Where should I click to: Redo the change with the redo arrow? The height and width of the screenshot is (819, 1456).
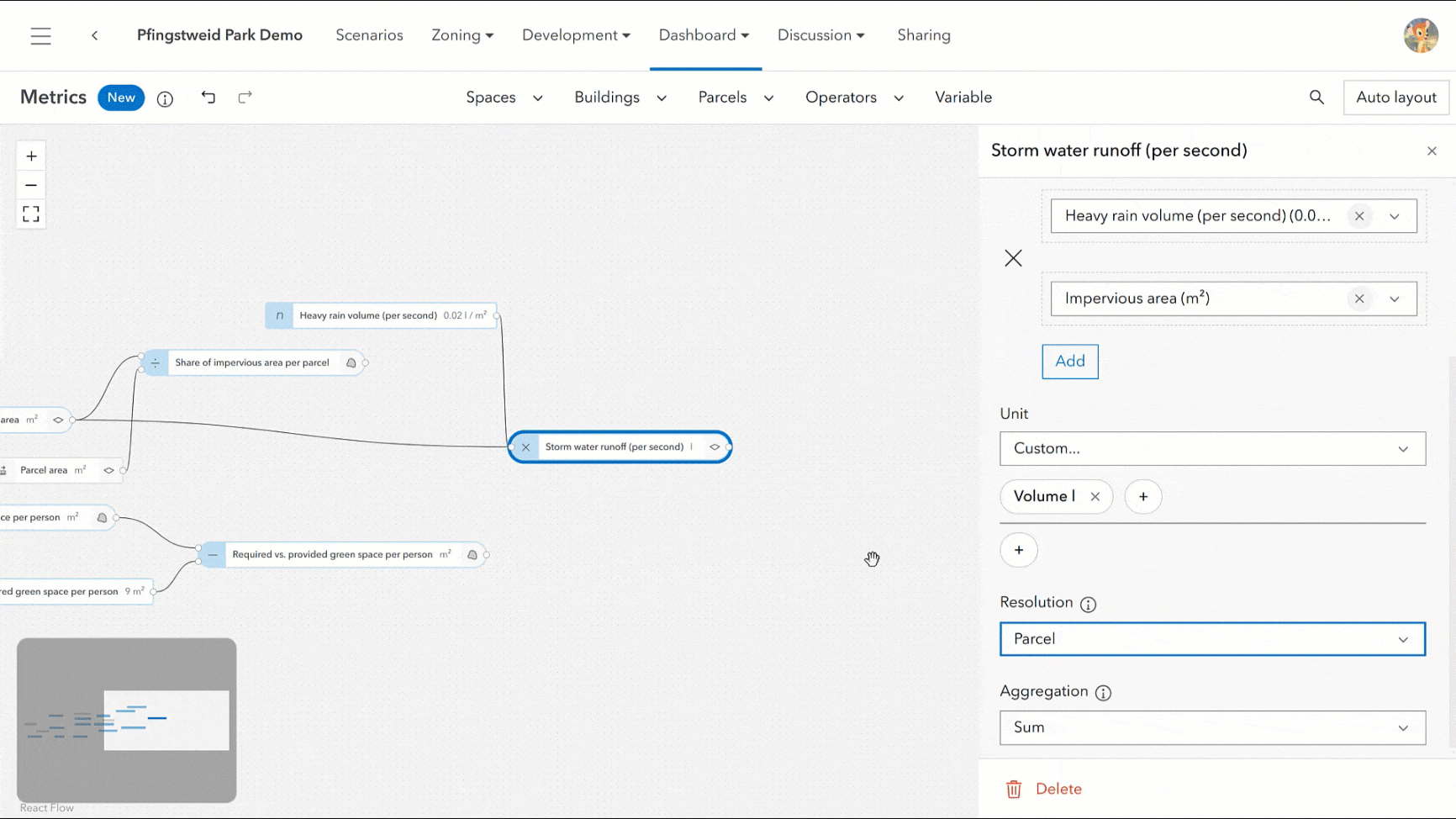point(245,98)
